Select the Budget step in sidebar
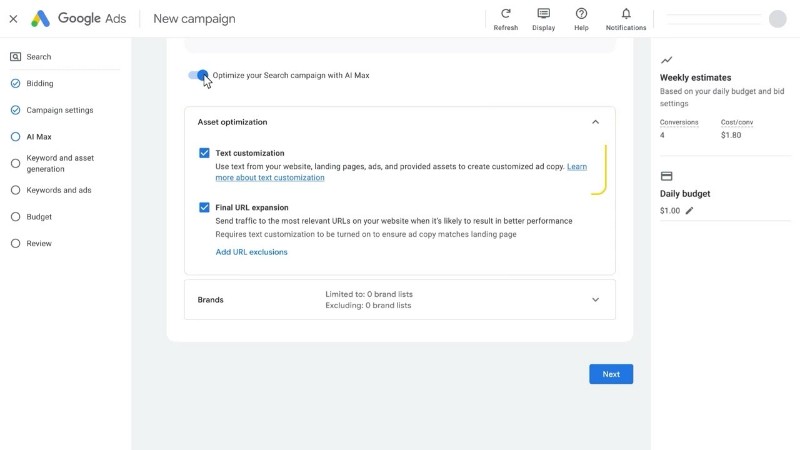800x450 pixels. coord(39,217)
